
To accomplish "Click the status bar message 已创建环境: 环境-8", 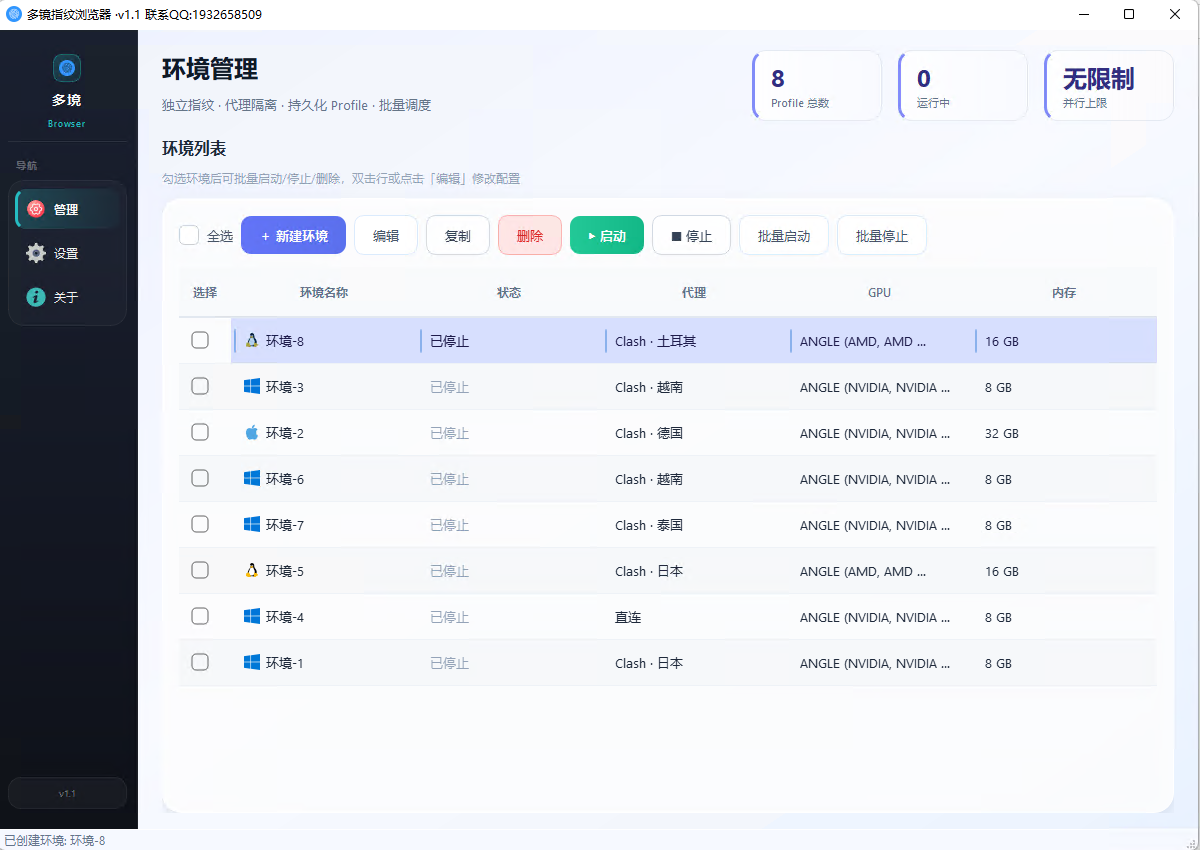I will (x=55, y=840).
